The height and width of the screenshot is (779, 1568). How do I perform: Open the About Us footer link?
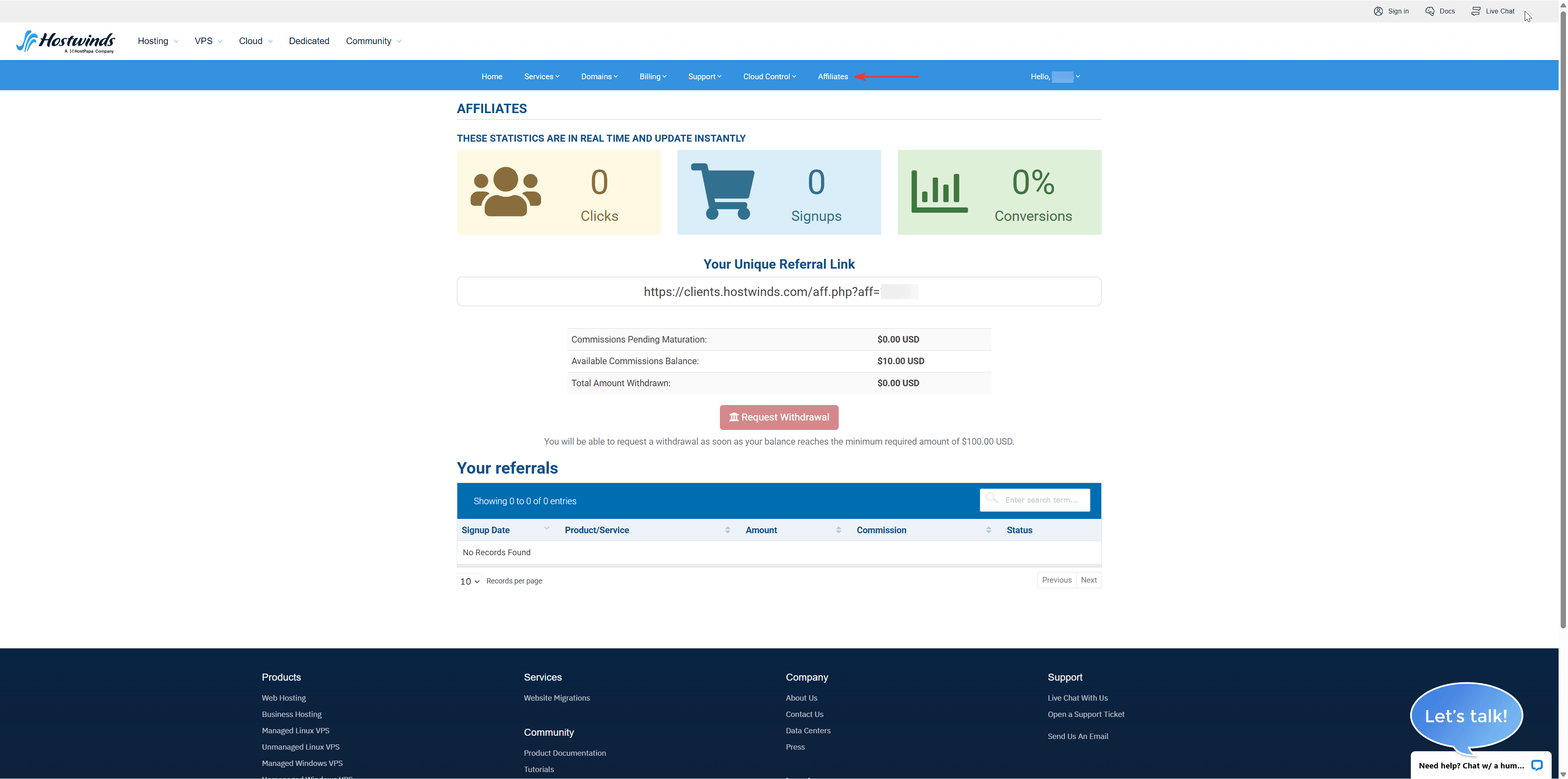click(x=802, y=698)
